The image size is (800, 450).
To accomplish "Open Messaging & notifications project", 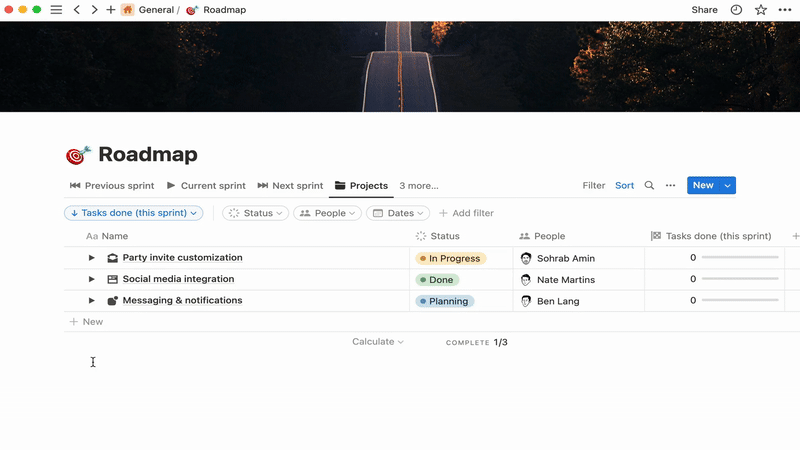I will (x=182, y=301).
